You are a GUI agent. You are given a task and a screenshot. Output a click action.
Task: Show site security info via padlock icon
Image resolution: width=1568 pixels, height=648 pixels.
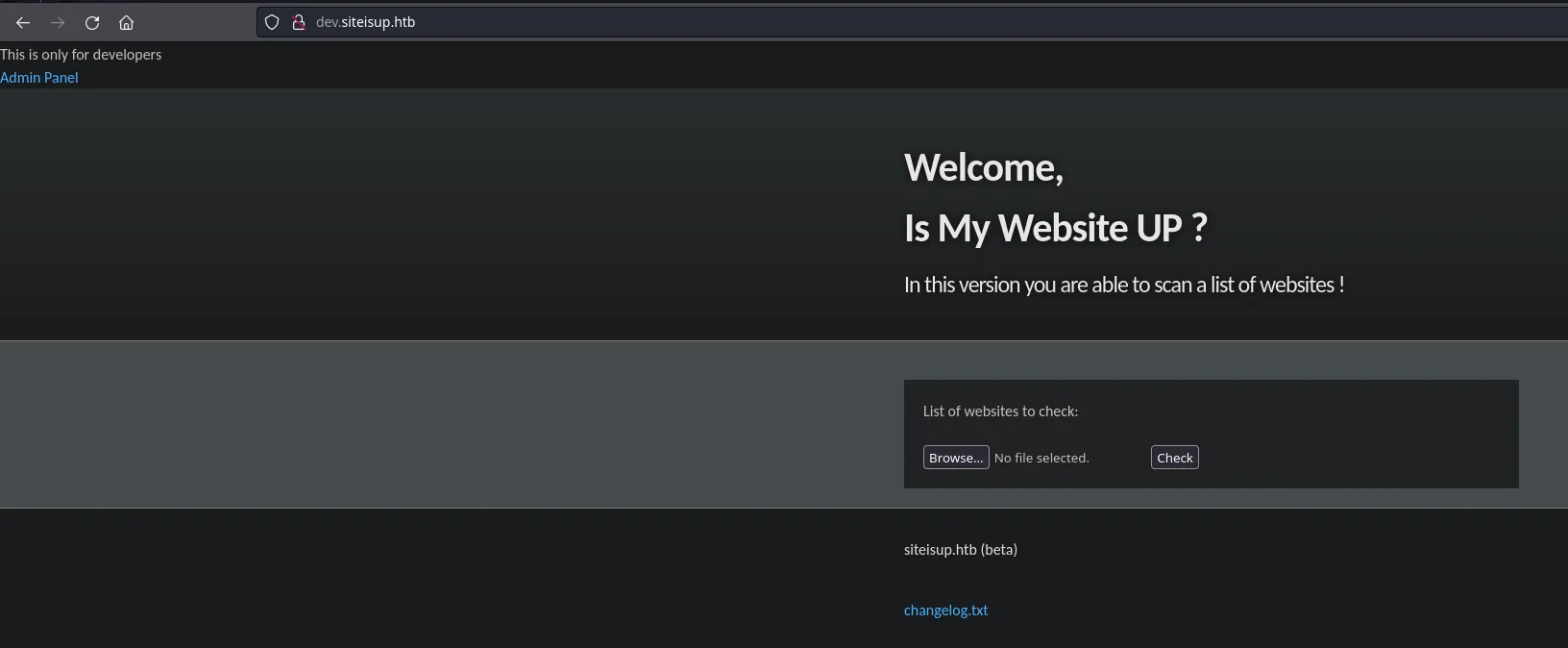click(298, 22)
